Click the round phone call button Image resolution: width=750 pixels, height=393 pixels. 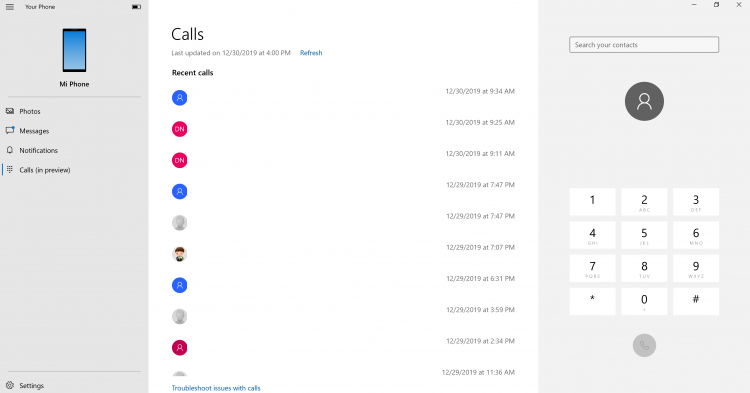pyautogui.click(x=644, y=345)
